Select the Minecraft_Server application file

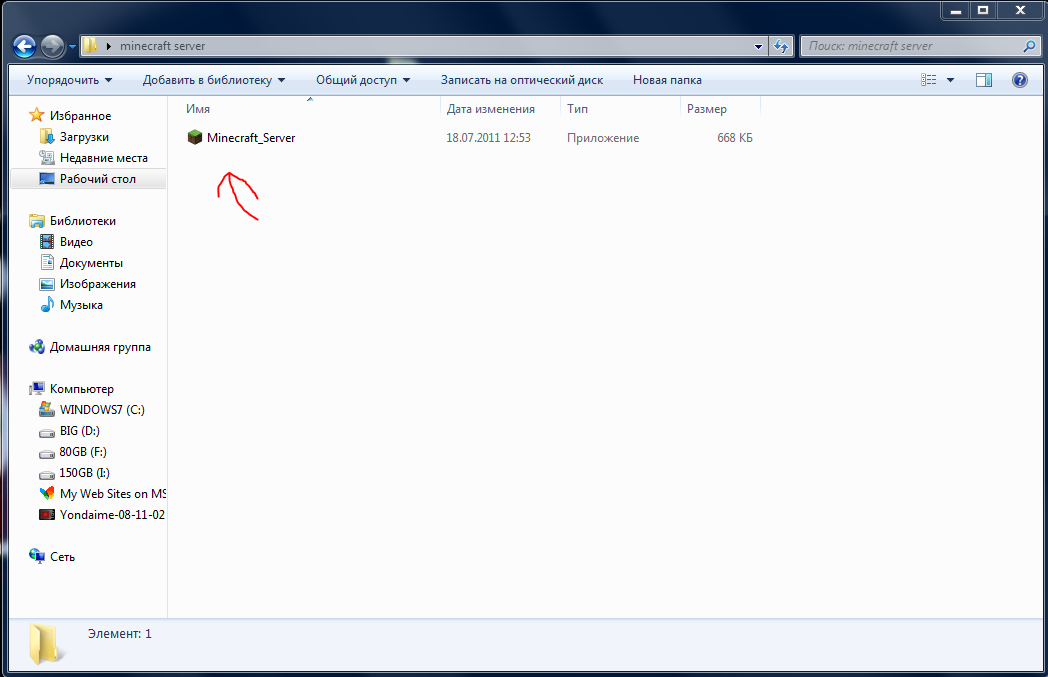coord(250,138)
